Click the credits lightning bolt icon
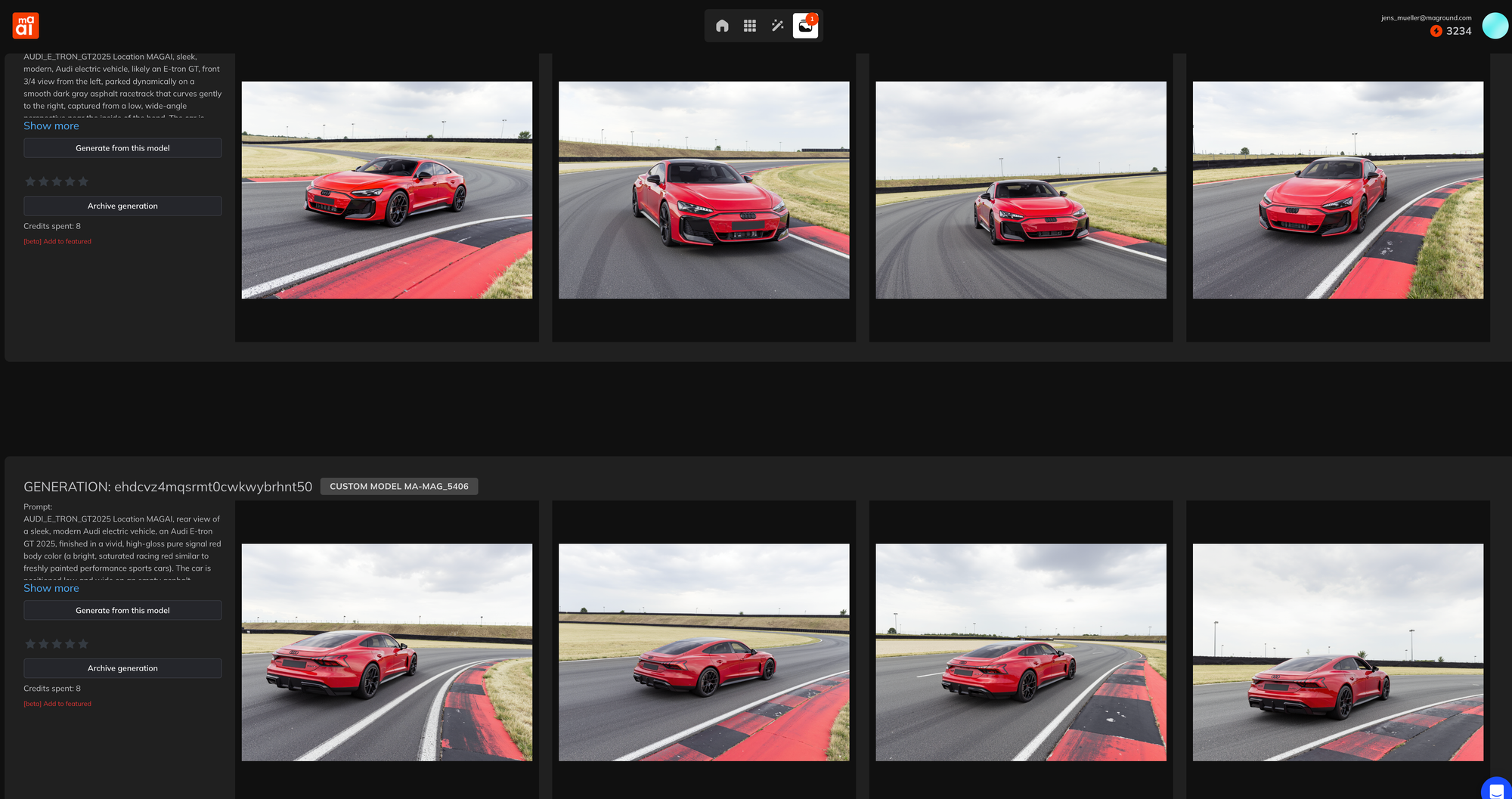This screenshot has height=799, width=1512. coord(1436,31)
